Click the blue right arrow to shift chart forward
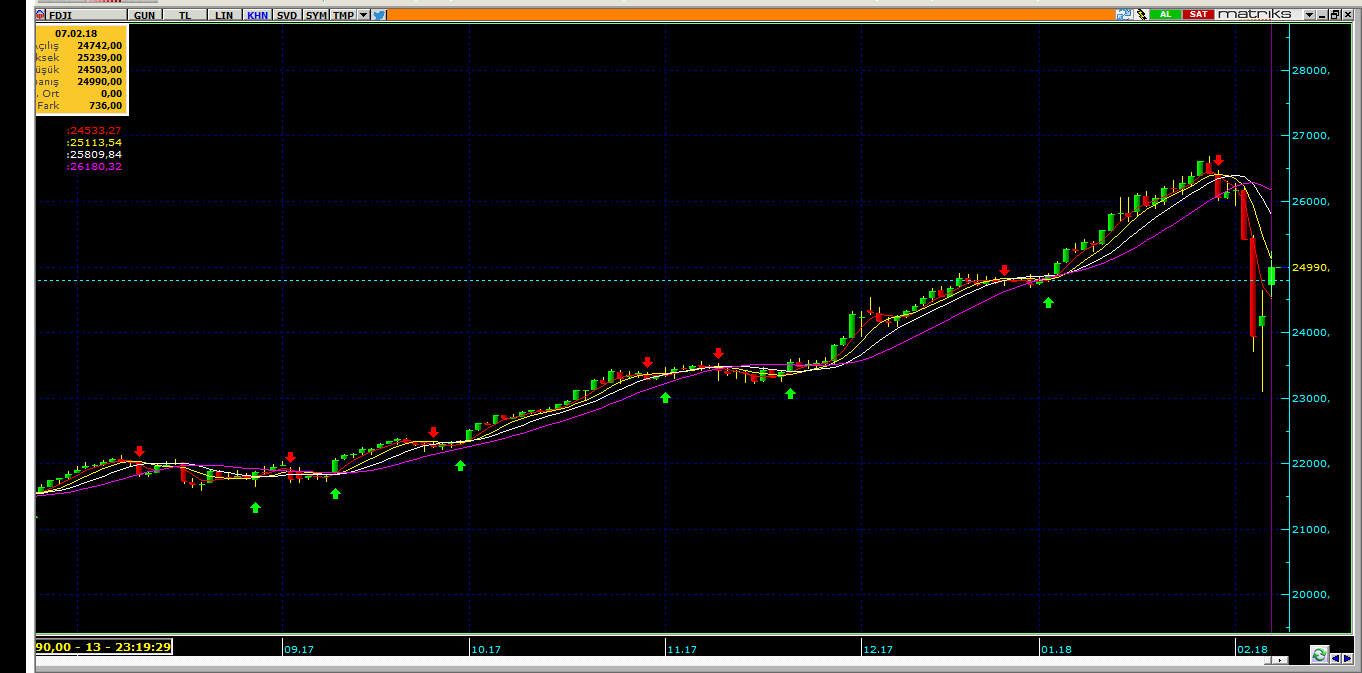This screenshot has height=673, width=1362. tap(1347, 659)
